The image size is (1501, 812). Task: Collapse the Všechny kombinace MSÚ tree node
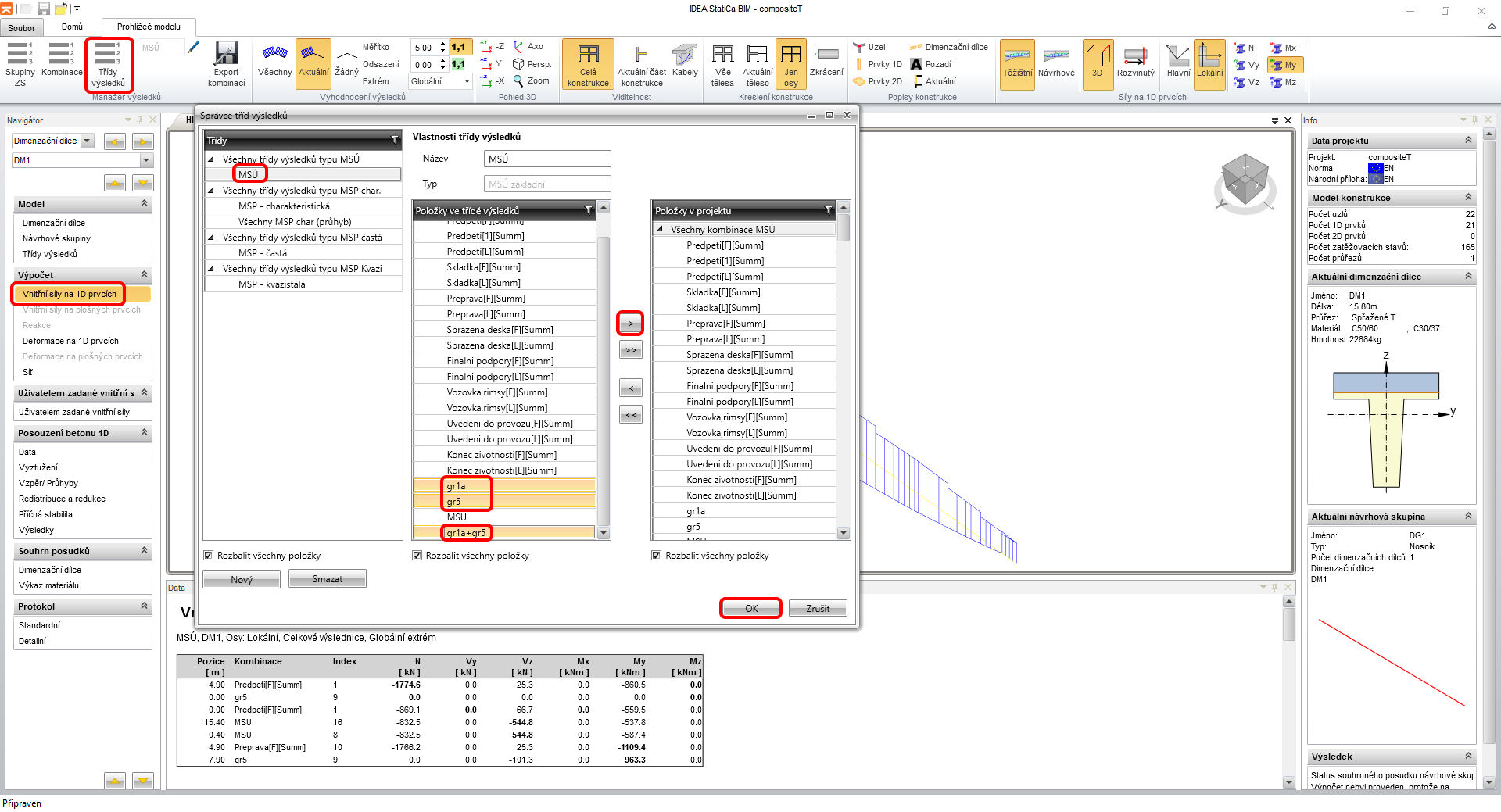pos(660,230)
